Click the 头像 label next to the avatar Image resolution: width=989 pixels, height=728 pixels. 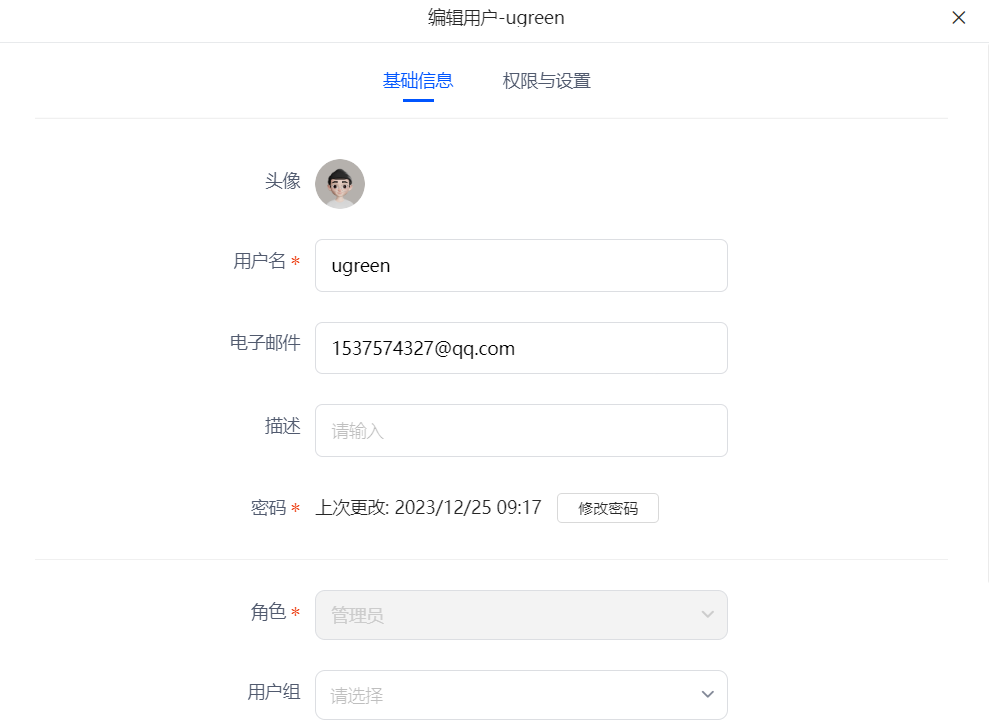(x=283, y=181)
